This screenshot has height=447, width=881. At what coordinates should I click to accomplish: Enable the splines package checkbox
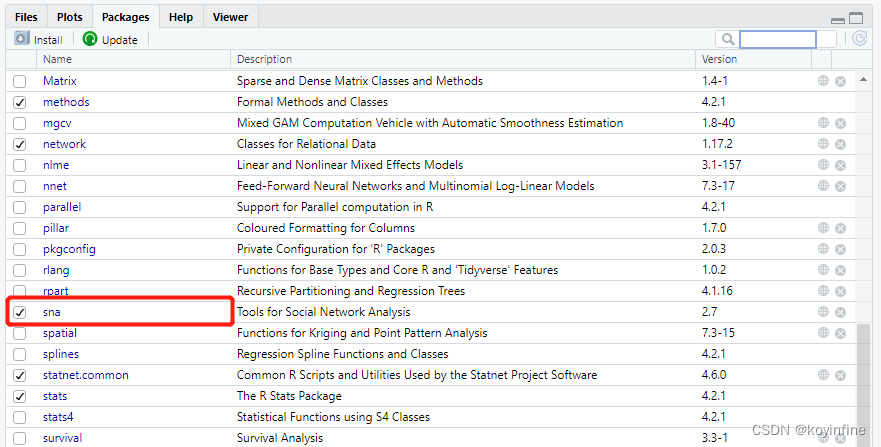[19, 355]
